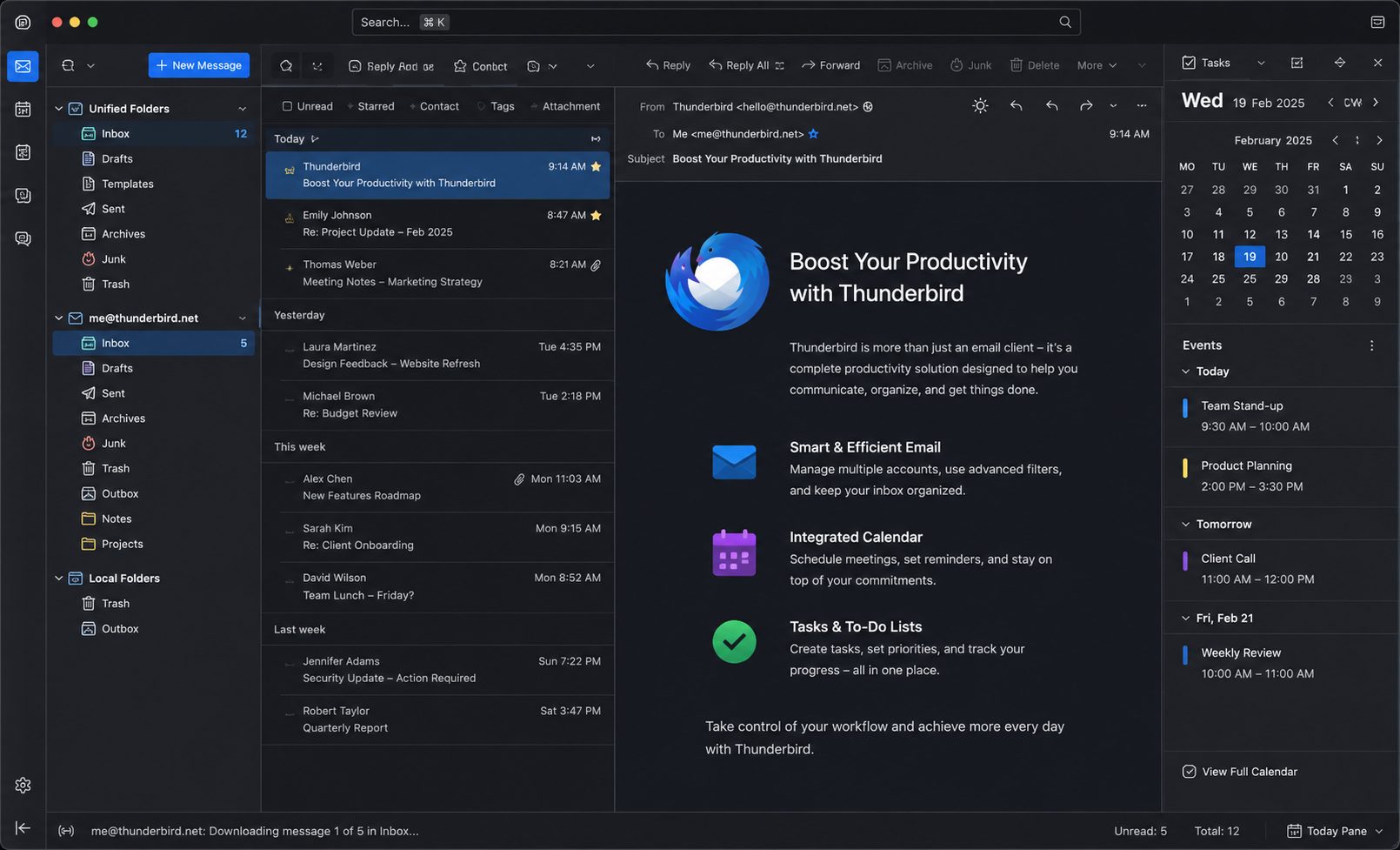Toggle the star beside the Me recipient address
The width and height of the screenshot is (1400, 850).
coord(814,134)
